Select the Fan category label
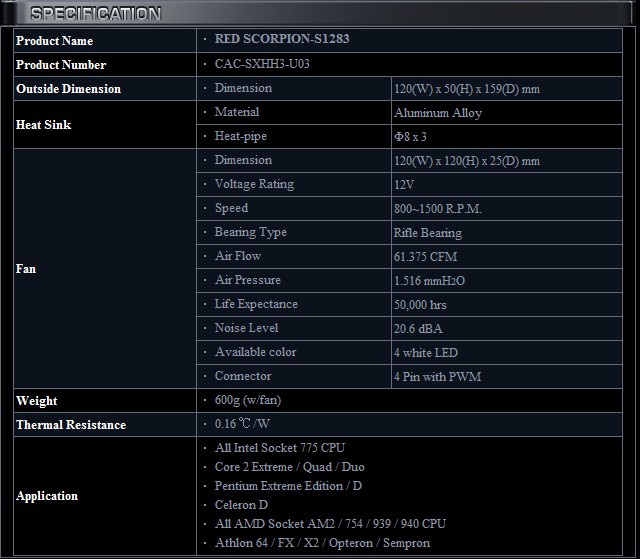The width and height of the screenshot is (640, 559). [x=26, y=269]
